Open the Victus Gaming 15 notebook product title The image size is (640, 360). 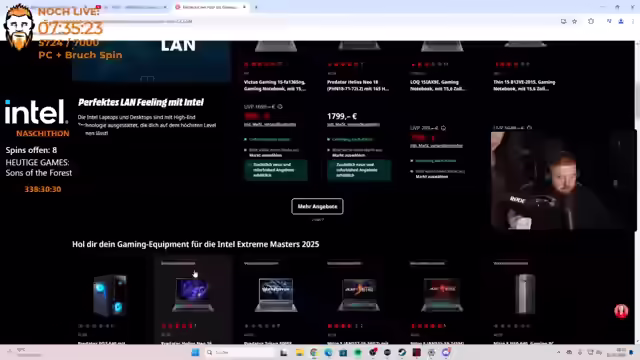pos(274,85)
